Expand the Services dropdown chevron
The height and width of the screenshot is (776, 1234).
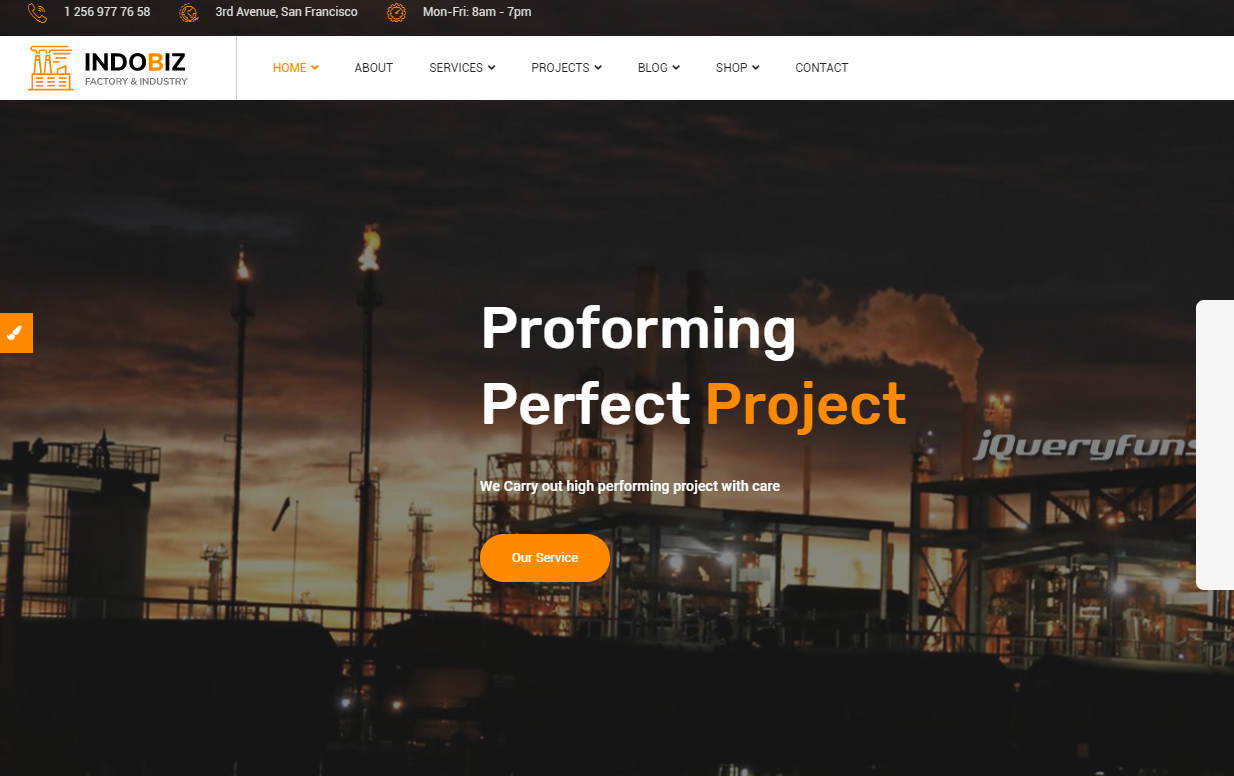click(492, 68)
